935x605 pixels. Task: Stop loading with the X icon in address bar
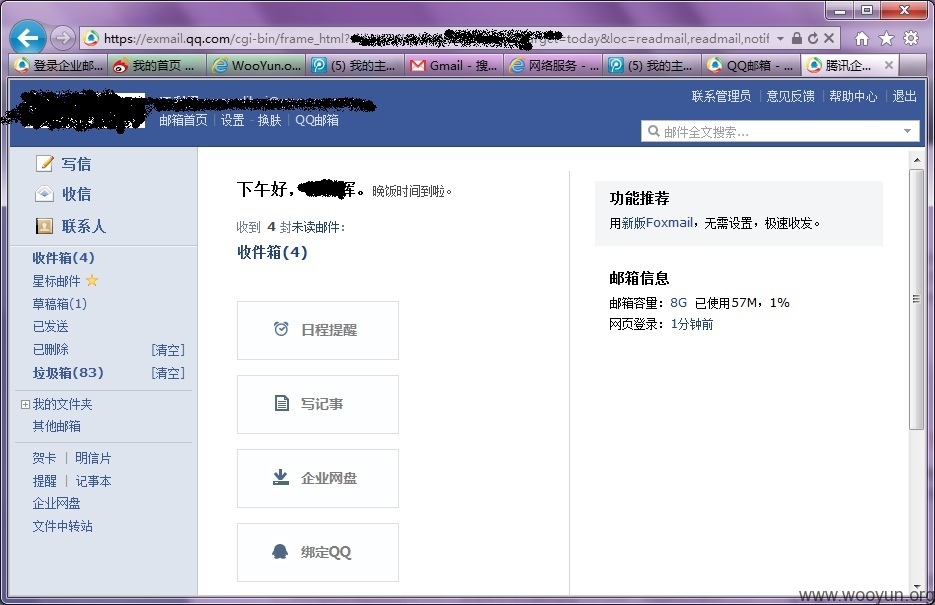[829, 38]
